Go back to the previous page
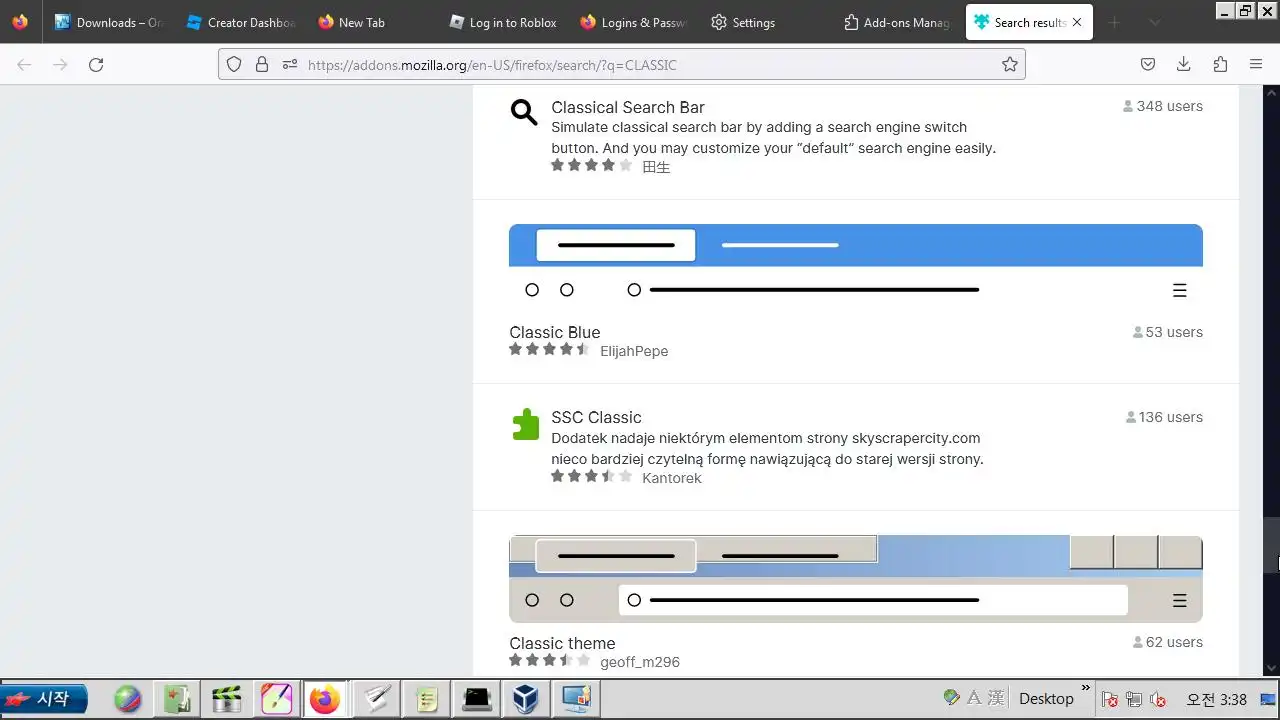This screenshot has width=1280, height=720. (24, 65)
